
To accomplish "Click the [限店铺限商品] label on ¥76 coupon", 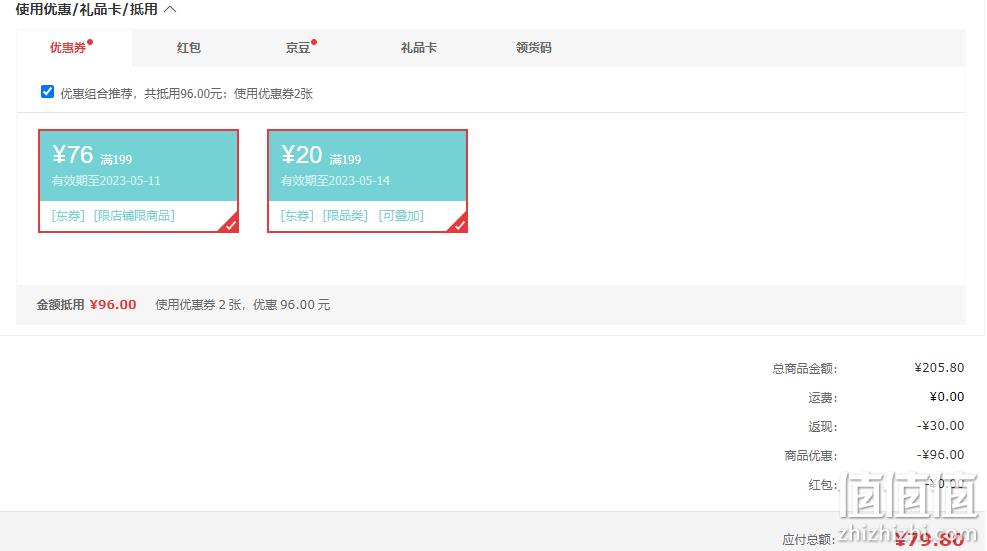I will [134, 216].
